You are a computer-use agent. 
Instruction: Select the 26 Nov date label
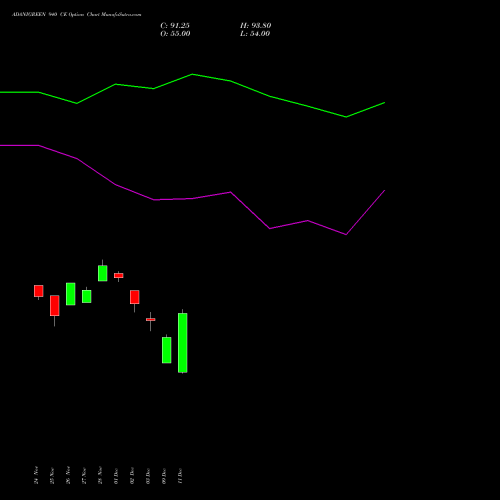(68, 475)
